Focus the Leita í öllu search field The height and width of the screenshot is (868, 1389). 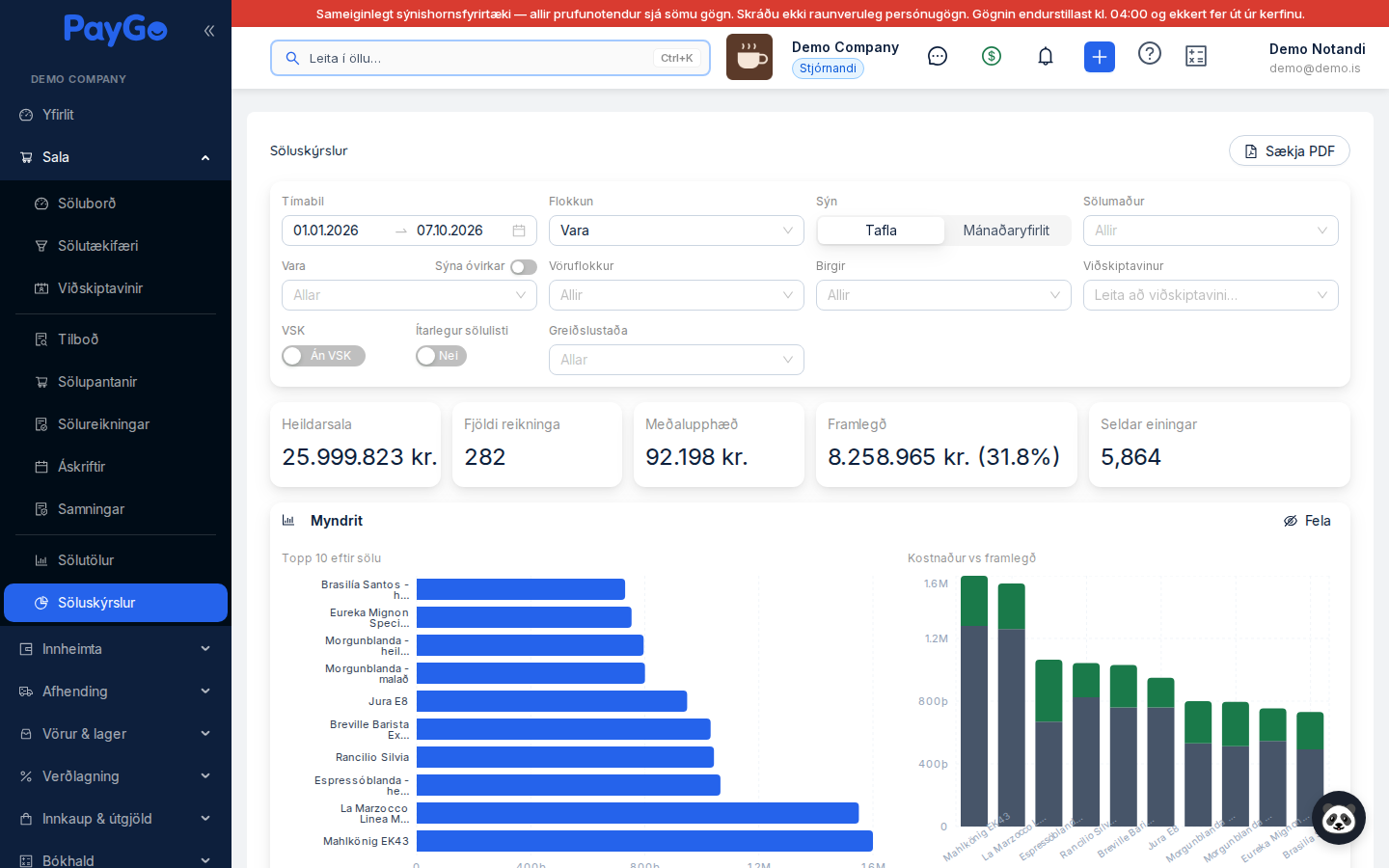490,58
